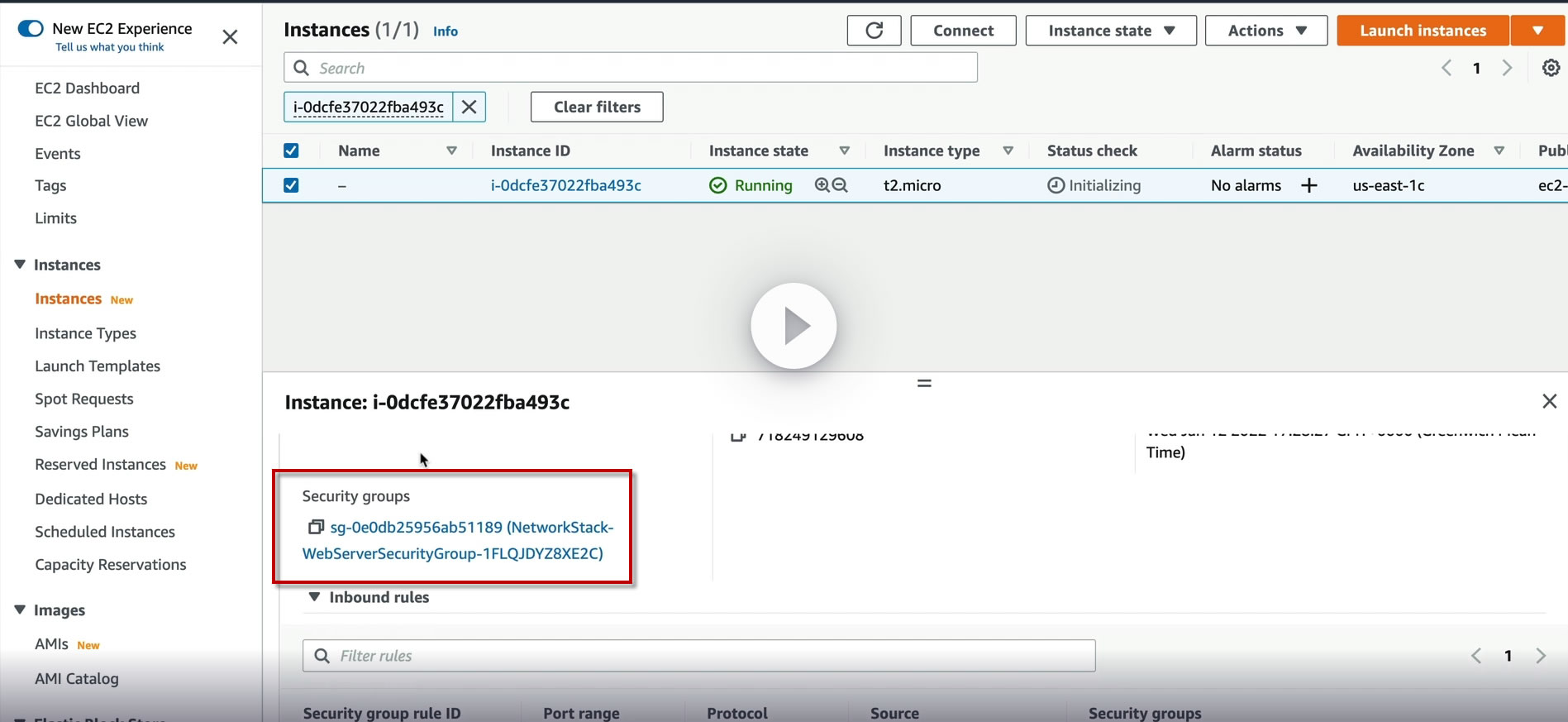Sort by the Name column arrow
This screenshot has width=1568, height=722.
pos(451,151)
